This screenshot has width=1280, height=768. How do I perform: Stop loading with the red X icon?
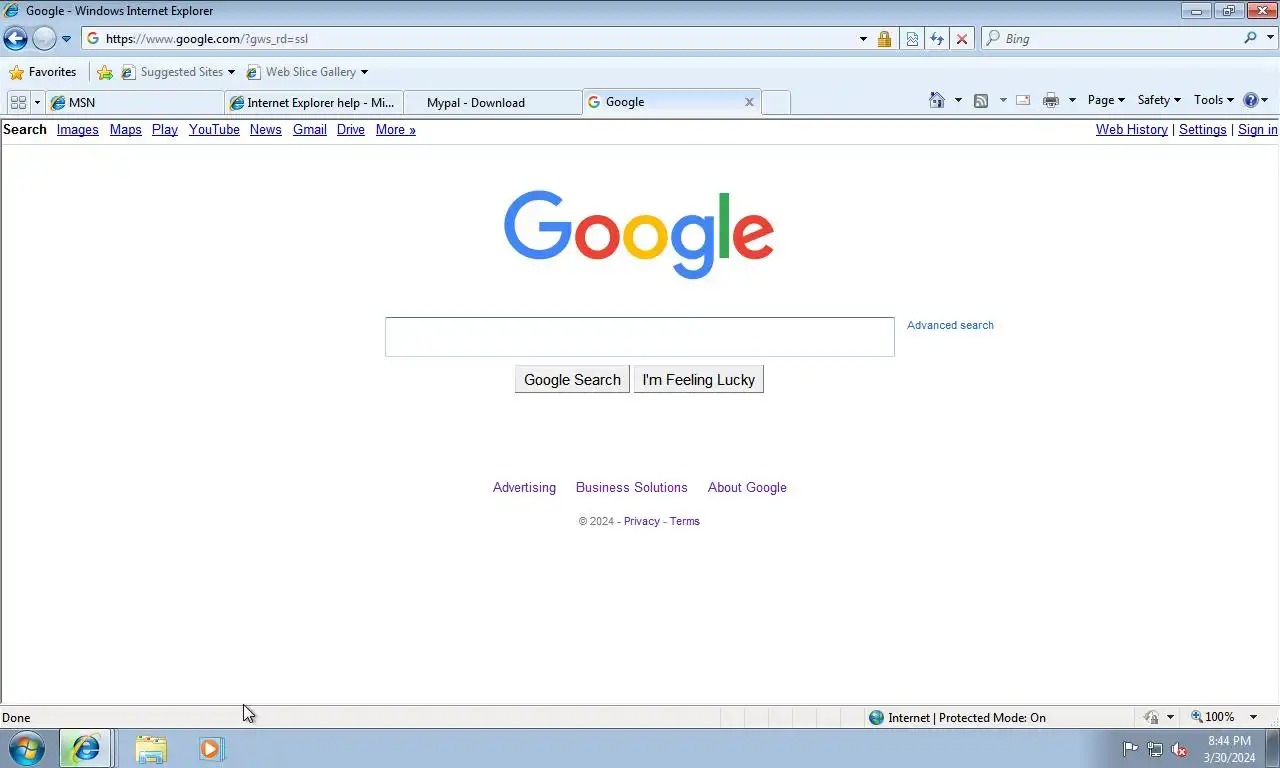[x=962, y=39]
